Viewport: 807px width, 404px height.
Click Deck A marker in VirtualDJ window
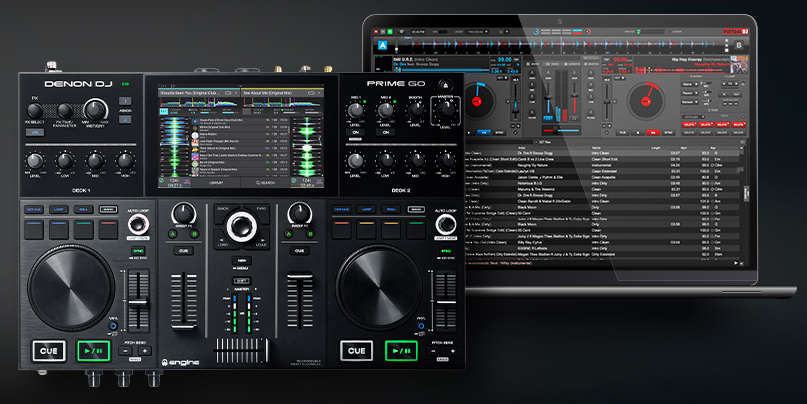pos(382,45)
